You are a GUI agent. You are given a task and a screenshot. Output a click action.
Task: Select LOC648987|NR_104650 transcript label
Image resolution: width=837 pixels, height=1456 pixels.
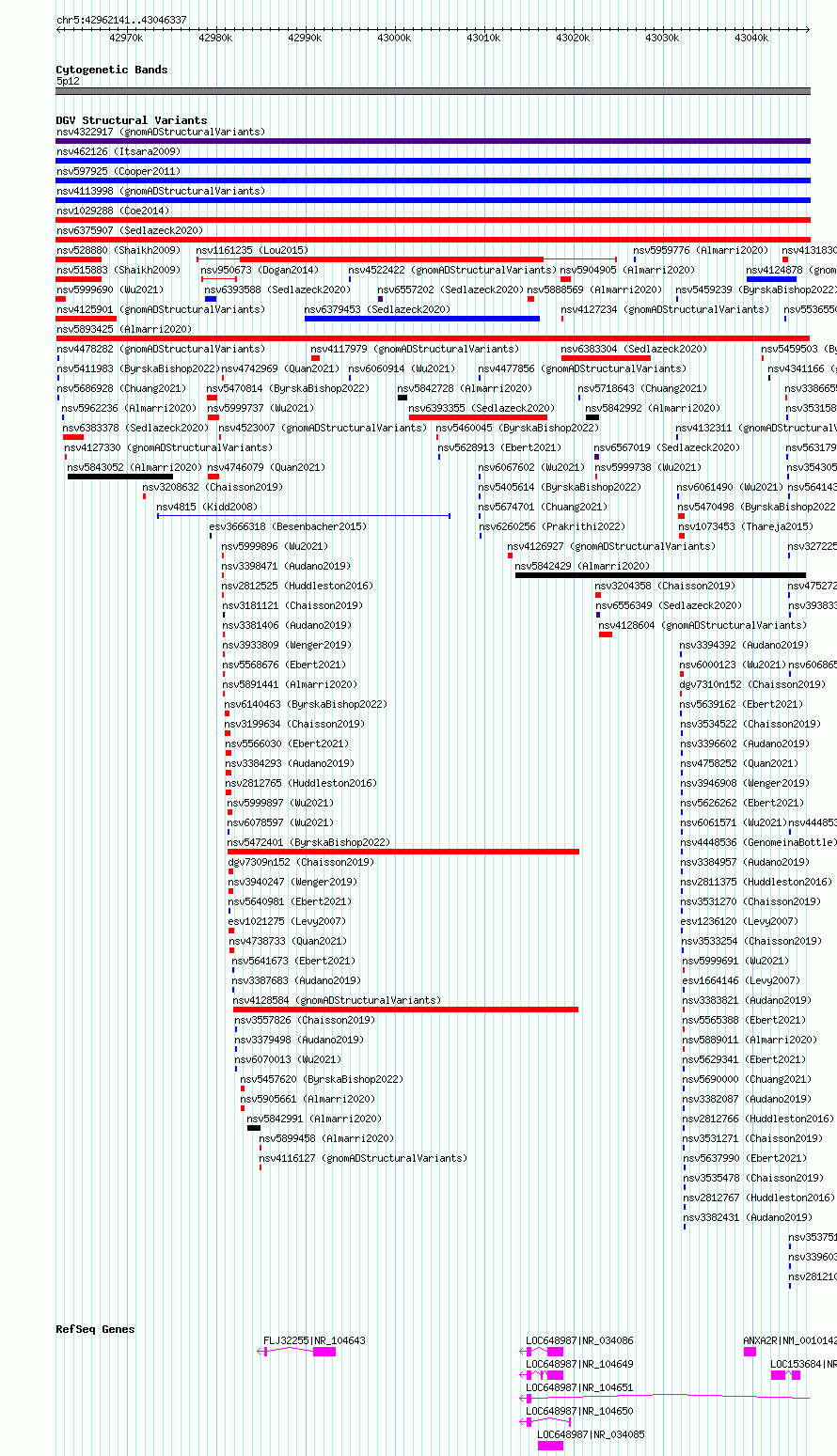tap(579, 1411)
